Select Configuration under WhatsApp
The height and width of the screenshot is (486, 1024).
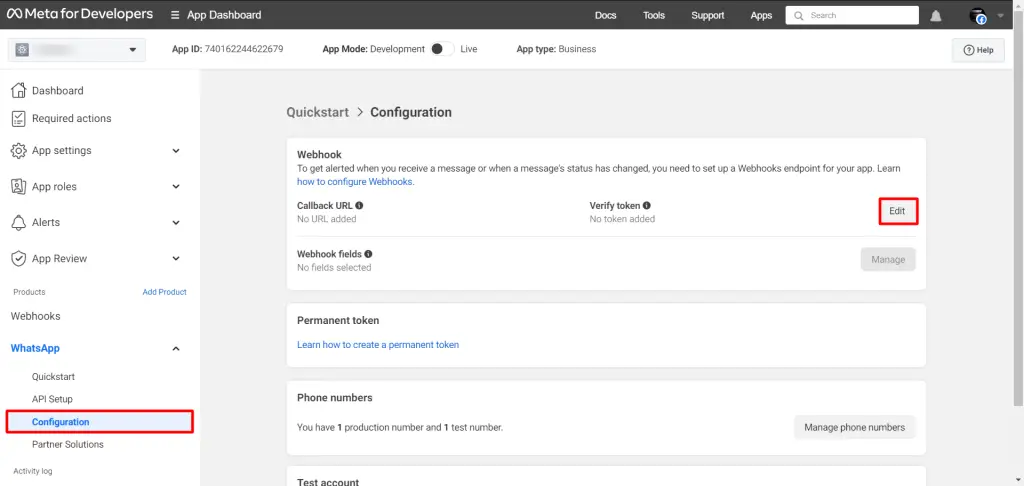pos(100,422)
